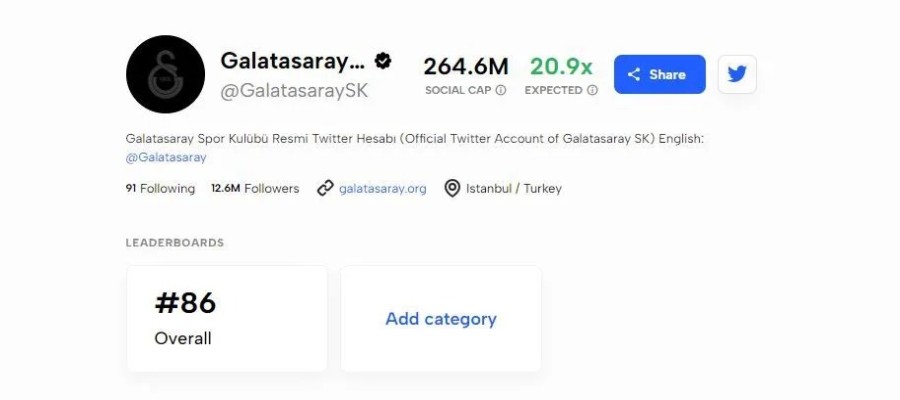Screen dimensions: 900x400
Task: Click the Twitter bird icon button
Action: [737, 74]
